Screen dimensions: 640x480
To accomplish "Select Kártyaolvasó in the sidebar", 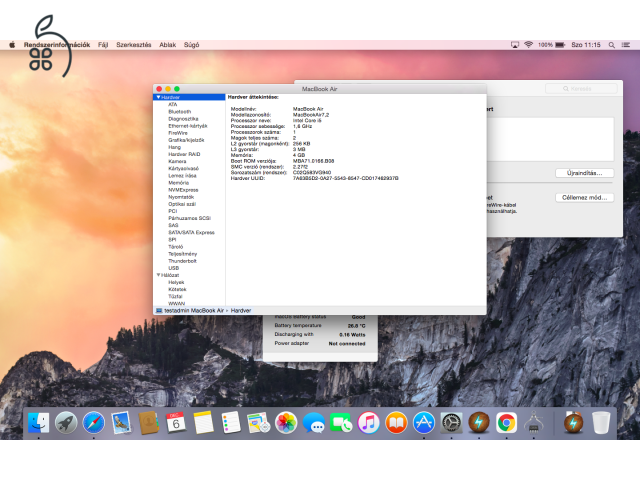I will [x=183, y=169].
